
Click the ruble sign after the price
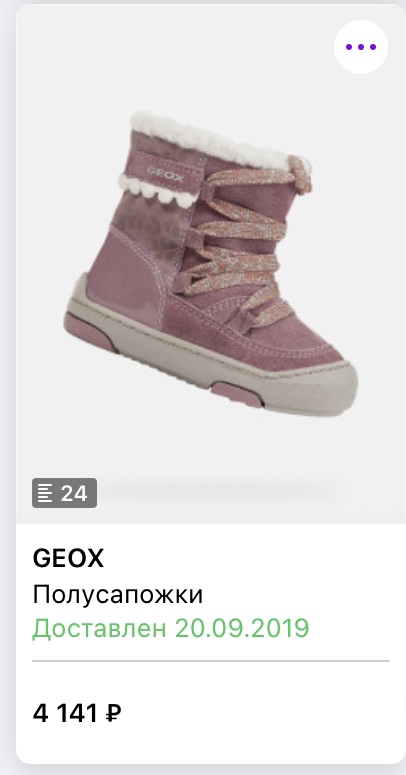[113, 713]
